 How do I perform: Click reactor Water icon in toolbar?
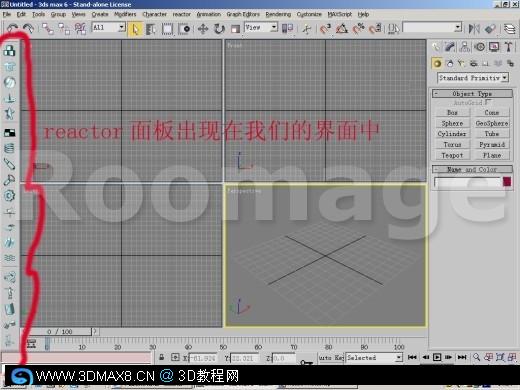coord(9,258)
